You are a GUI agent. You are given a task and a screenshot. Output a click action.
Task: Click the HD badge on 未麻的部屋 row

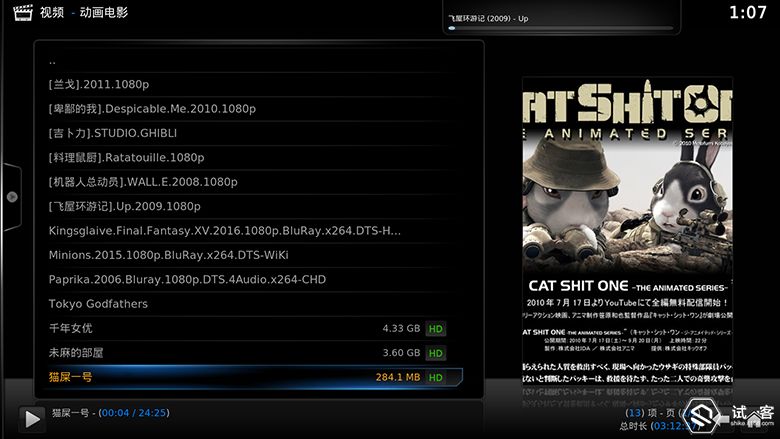[435, 353]
